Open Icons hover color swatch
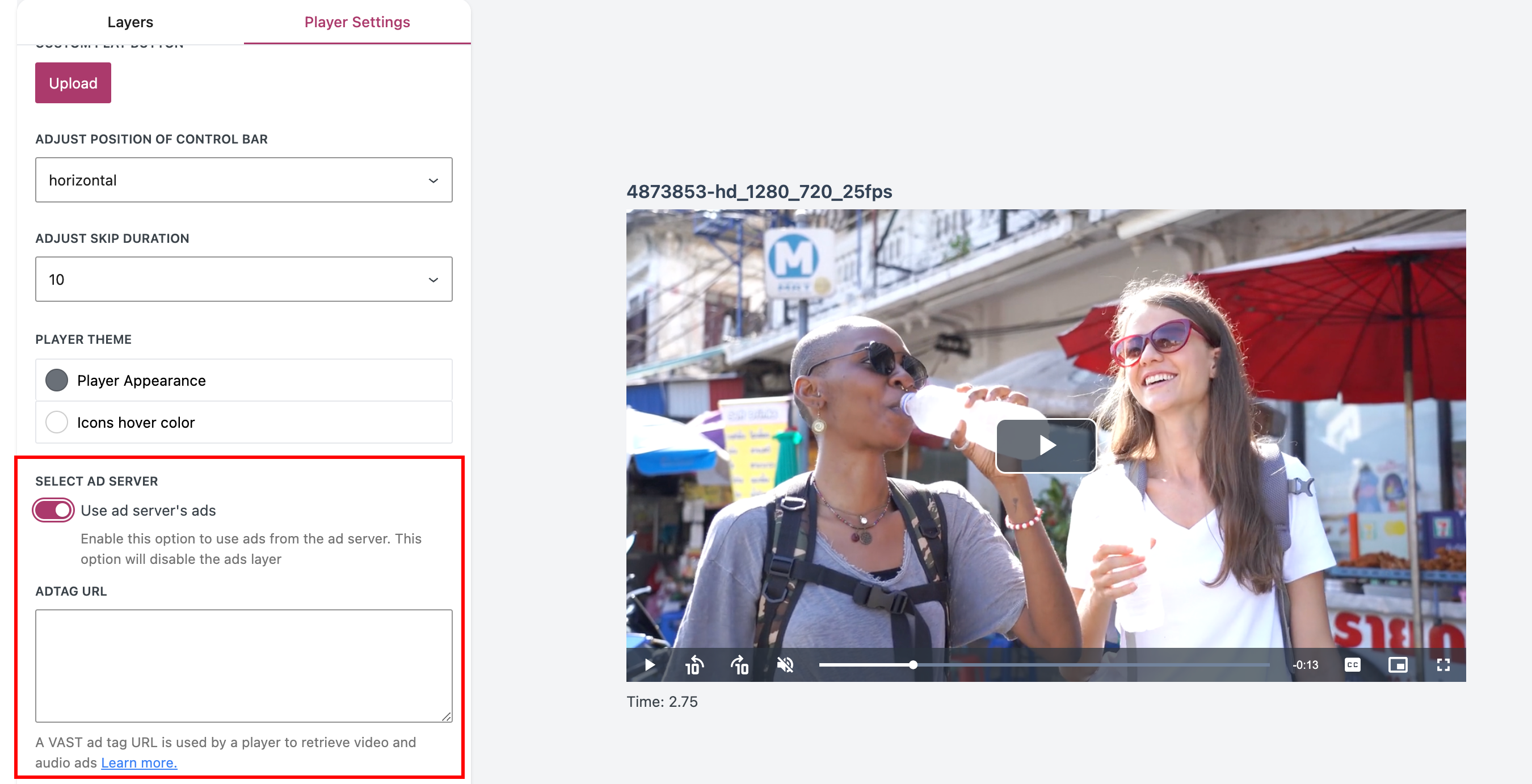The height and width of the screenshot is (784, 1532). (57, 423)
